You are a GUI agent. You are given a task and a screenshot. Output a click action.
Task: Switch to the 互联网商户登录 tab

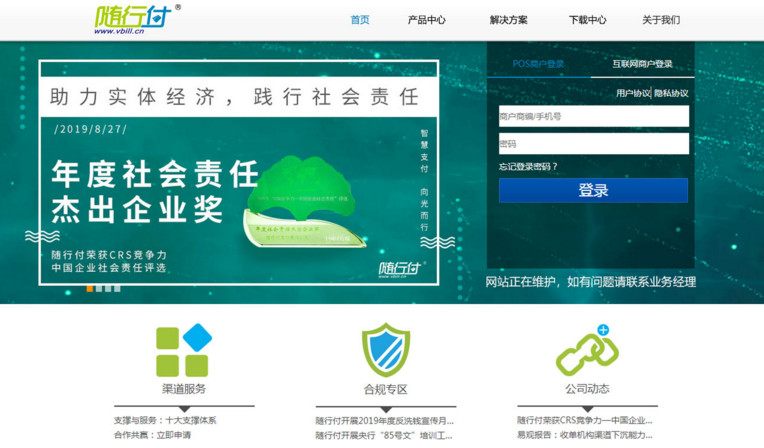coord(642,64)
